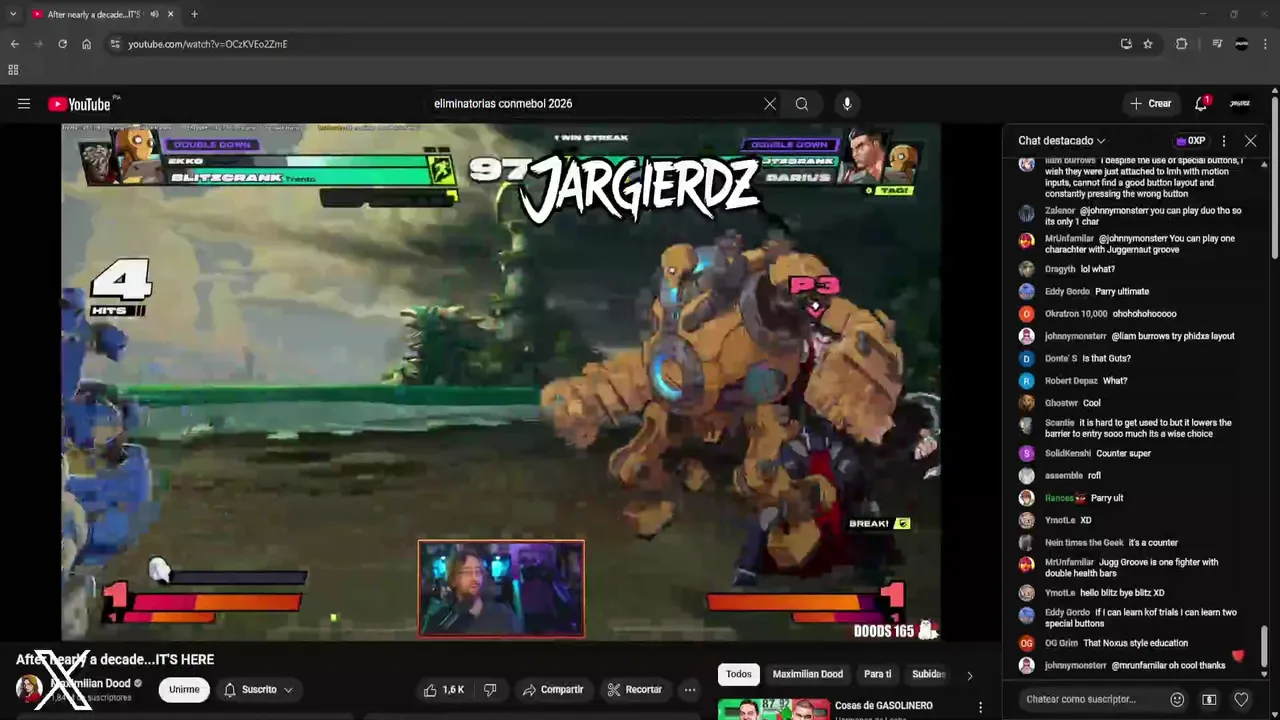Viewport: 1280px width, 720px height.
Task: Close the live chat panel
Action: 1250,141
